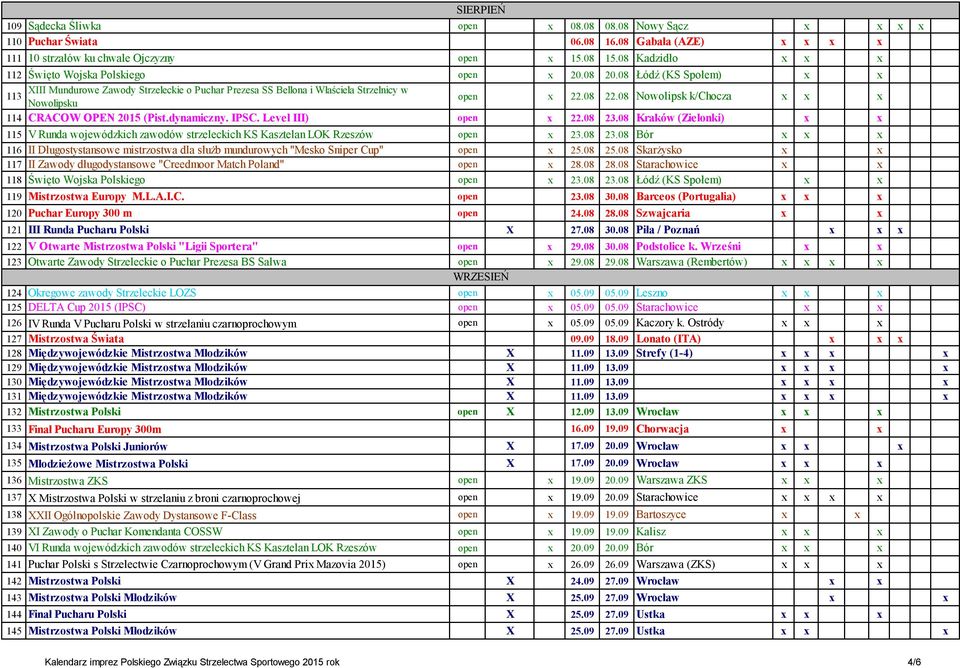
Task: Select row number 121
Action: (x=14, y=230)
